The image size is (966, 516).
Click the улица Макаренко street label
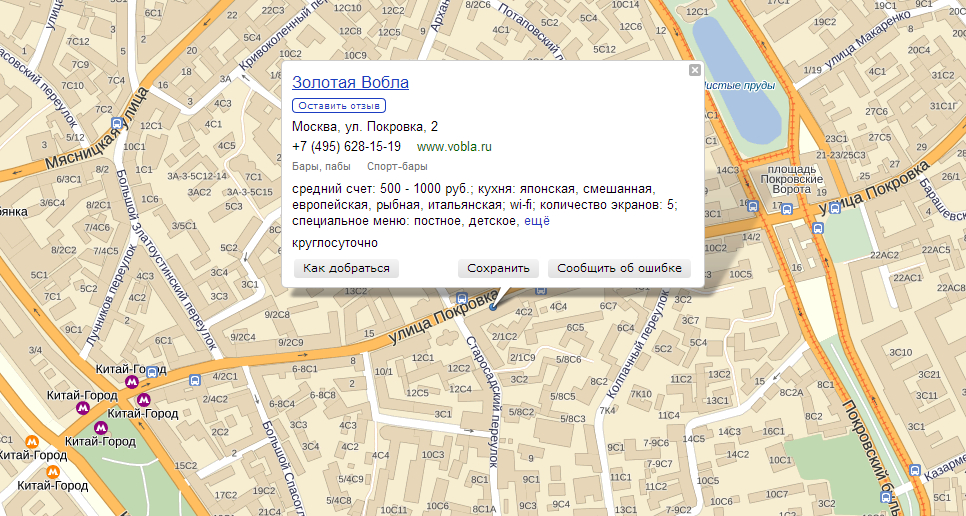point(867,39)
